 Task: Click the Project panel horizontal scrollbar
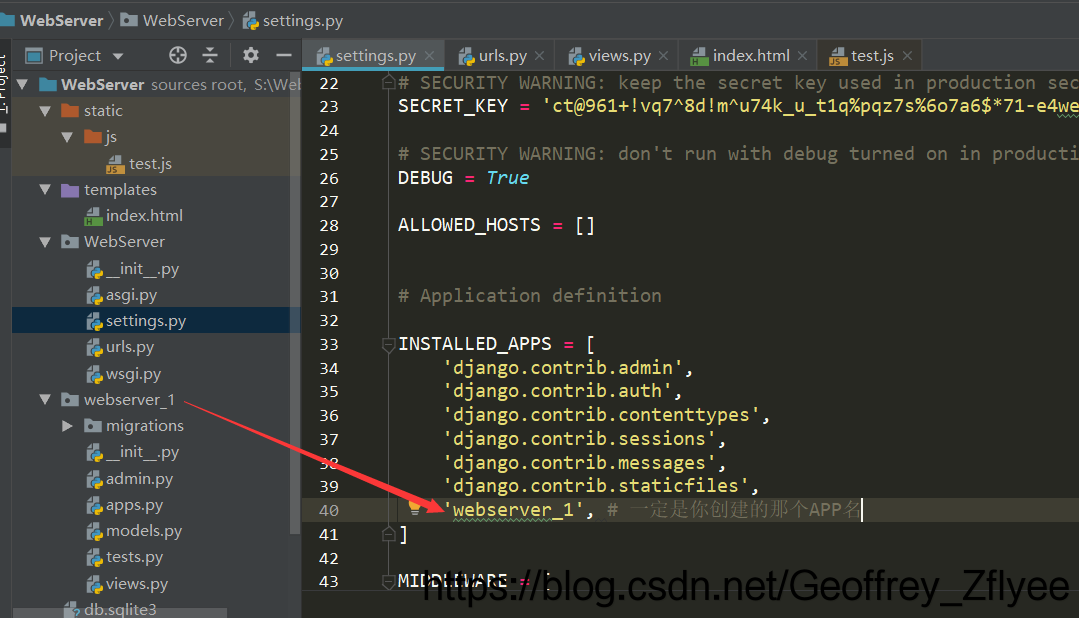tap(120, 612)
